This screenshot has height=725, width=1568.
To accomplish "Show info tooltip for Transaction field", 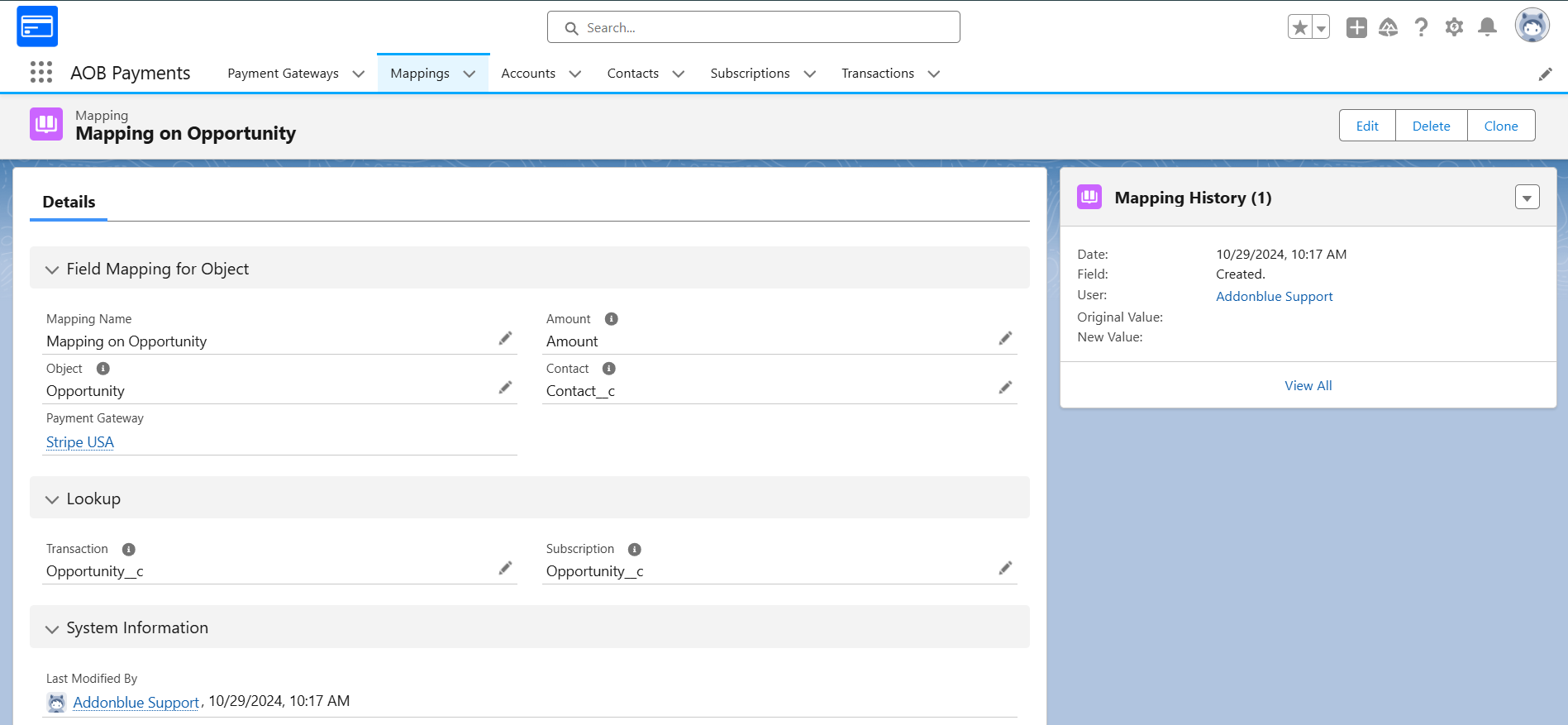I will [129, 550].
